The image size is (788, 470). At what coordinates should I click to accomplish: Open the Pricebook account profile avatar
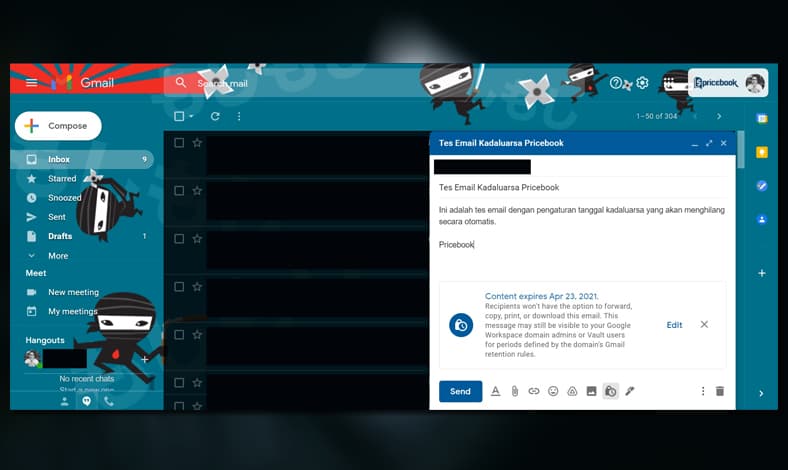pyautogui.click(x=755, y=83)
